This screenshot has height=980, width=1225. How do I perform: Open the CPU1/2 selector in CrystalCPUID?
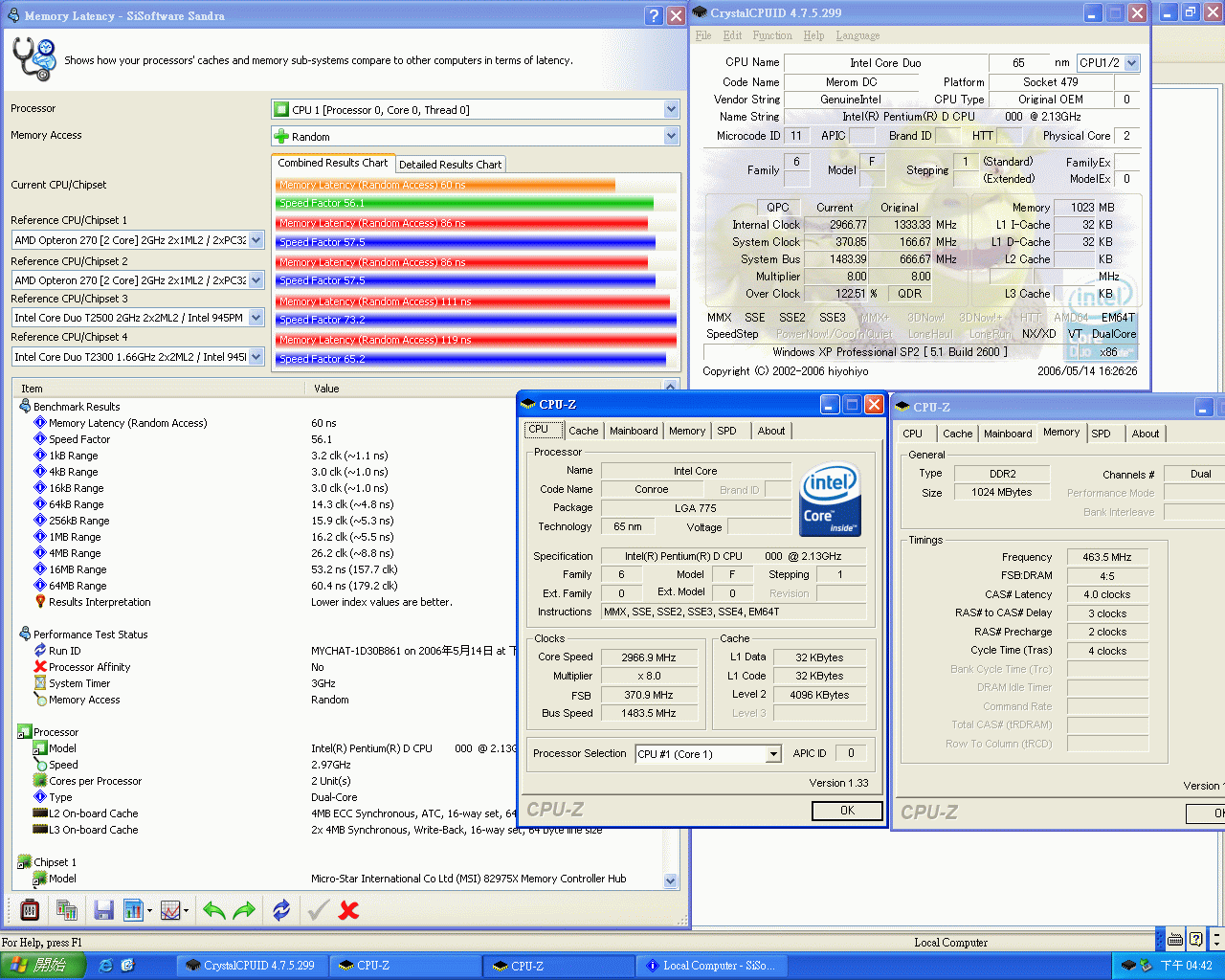click(1132, 63)
